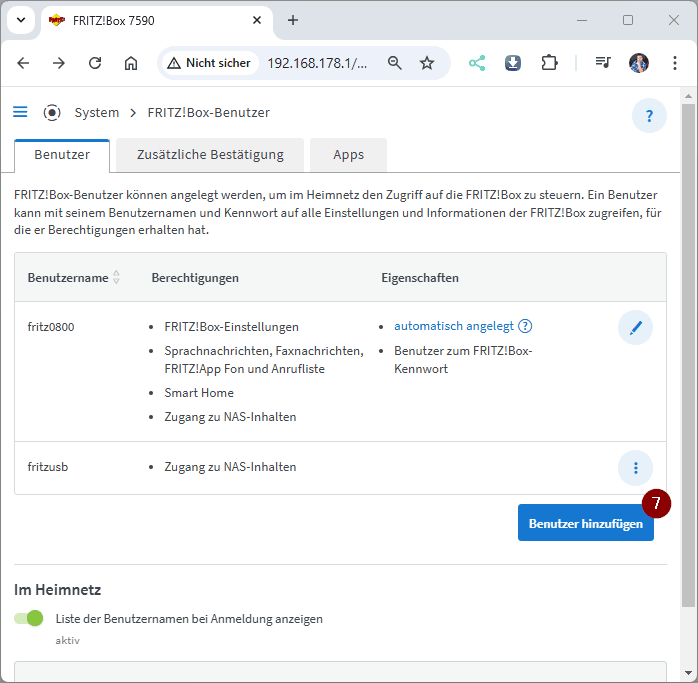Viewport: 698px width, 683px height.
Task: Click the help question mark icon
Action: coord(649,116)
